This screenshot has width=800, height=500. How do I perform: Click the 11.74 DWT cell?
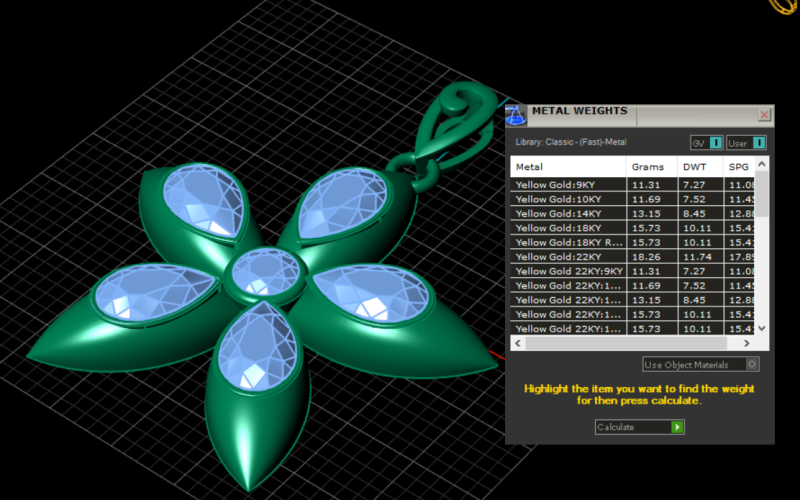click(700, 257)
